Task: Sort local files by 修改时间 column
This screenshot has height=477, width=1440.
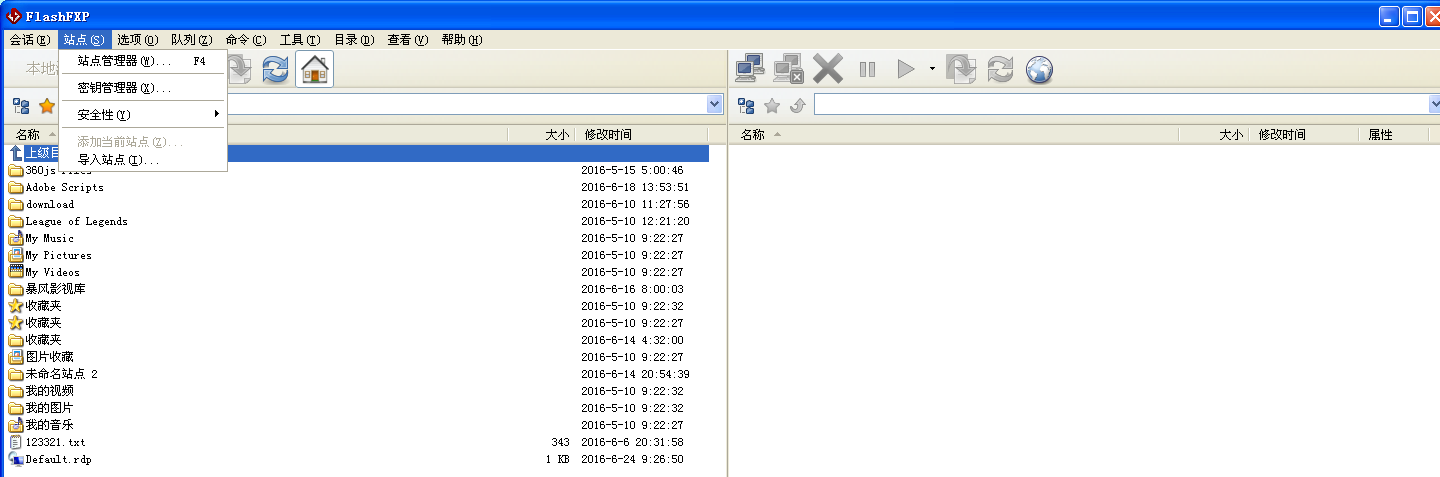Action: point(608,134)
